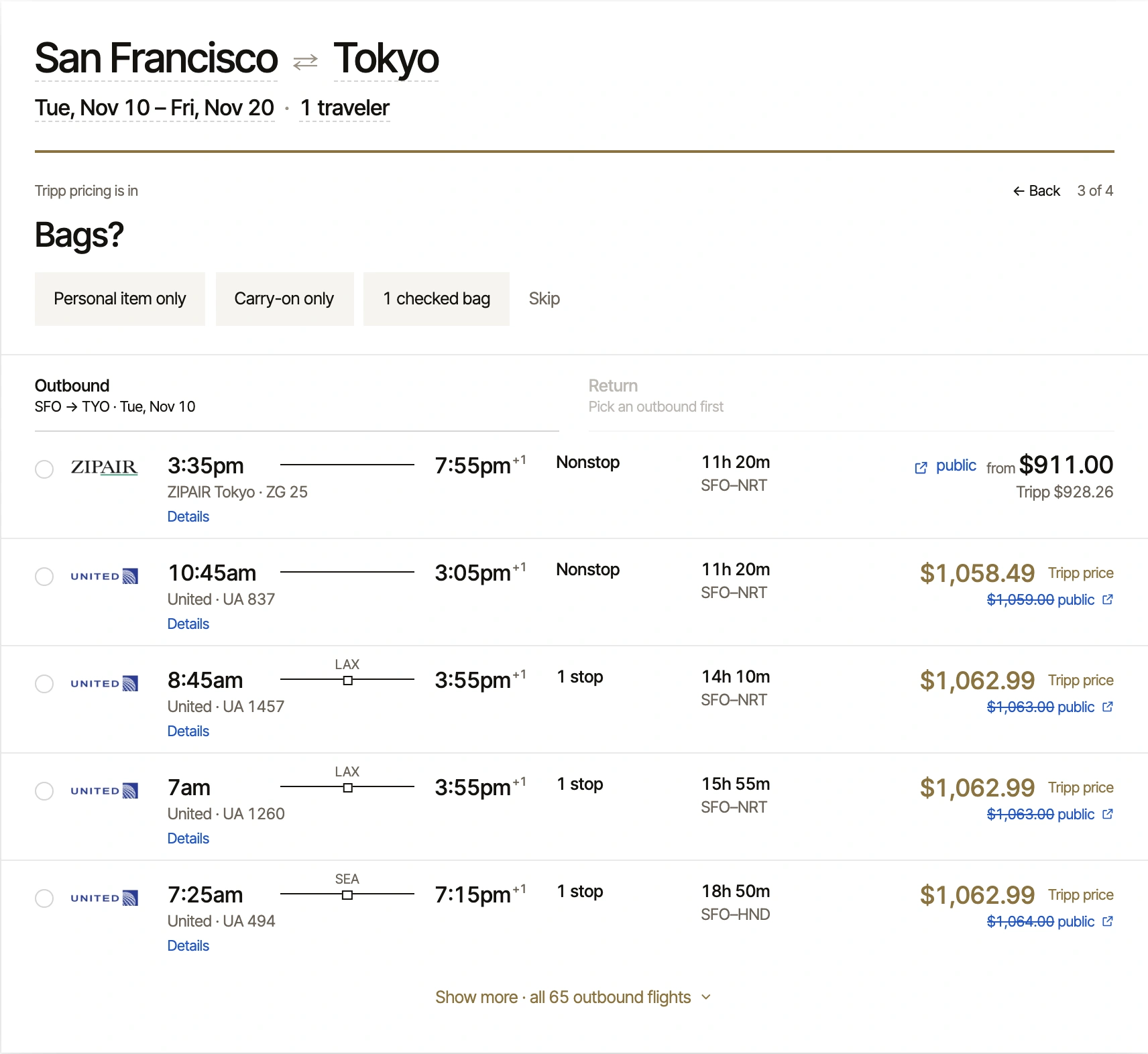1148x1054 pixels.
Task: Open external link icon beside ZIPAIR public price
Action: click(921, 467)
